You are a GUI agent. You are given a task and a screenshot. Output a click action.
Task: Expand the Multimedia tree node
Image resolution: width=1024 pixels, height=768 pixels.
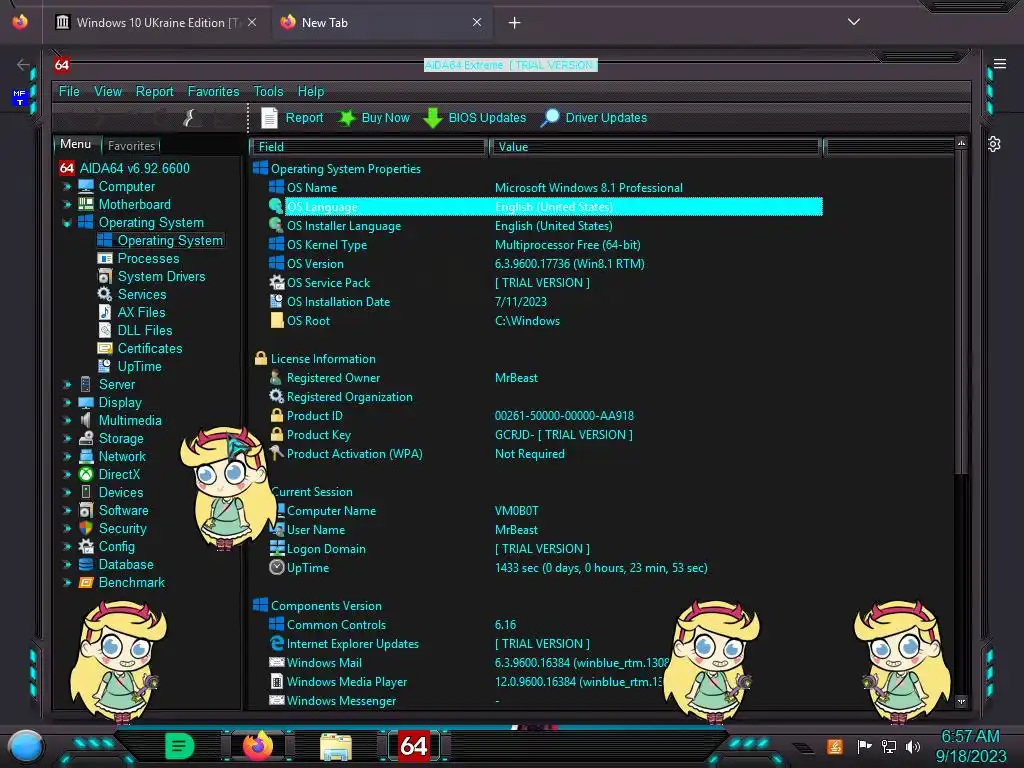[x=67, y=421]
